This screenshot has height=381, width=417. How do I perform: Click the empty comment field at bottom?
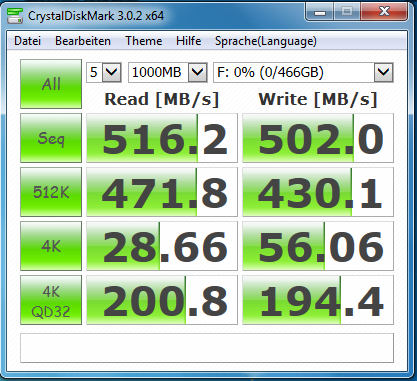[207, 348]
